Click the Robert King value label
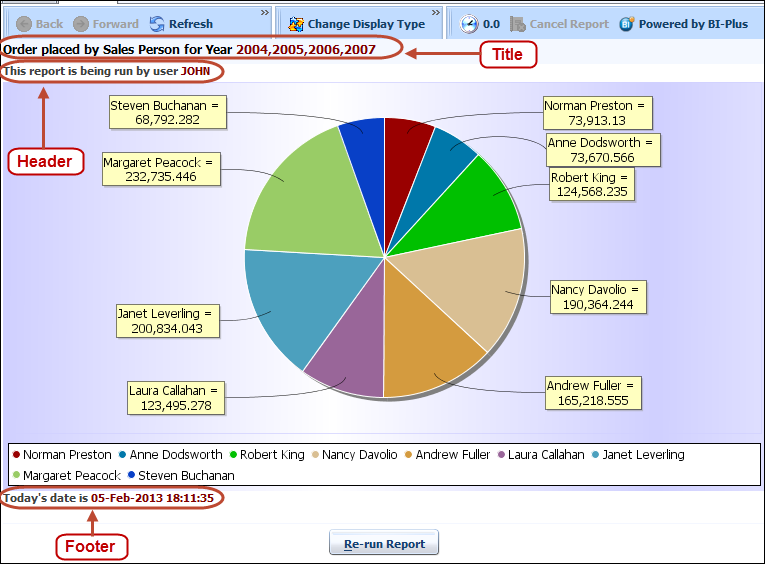Viewport: 765px width, 564px height. [x=589, y=185]
